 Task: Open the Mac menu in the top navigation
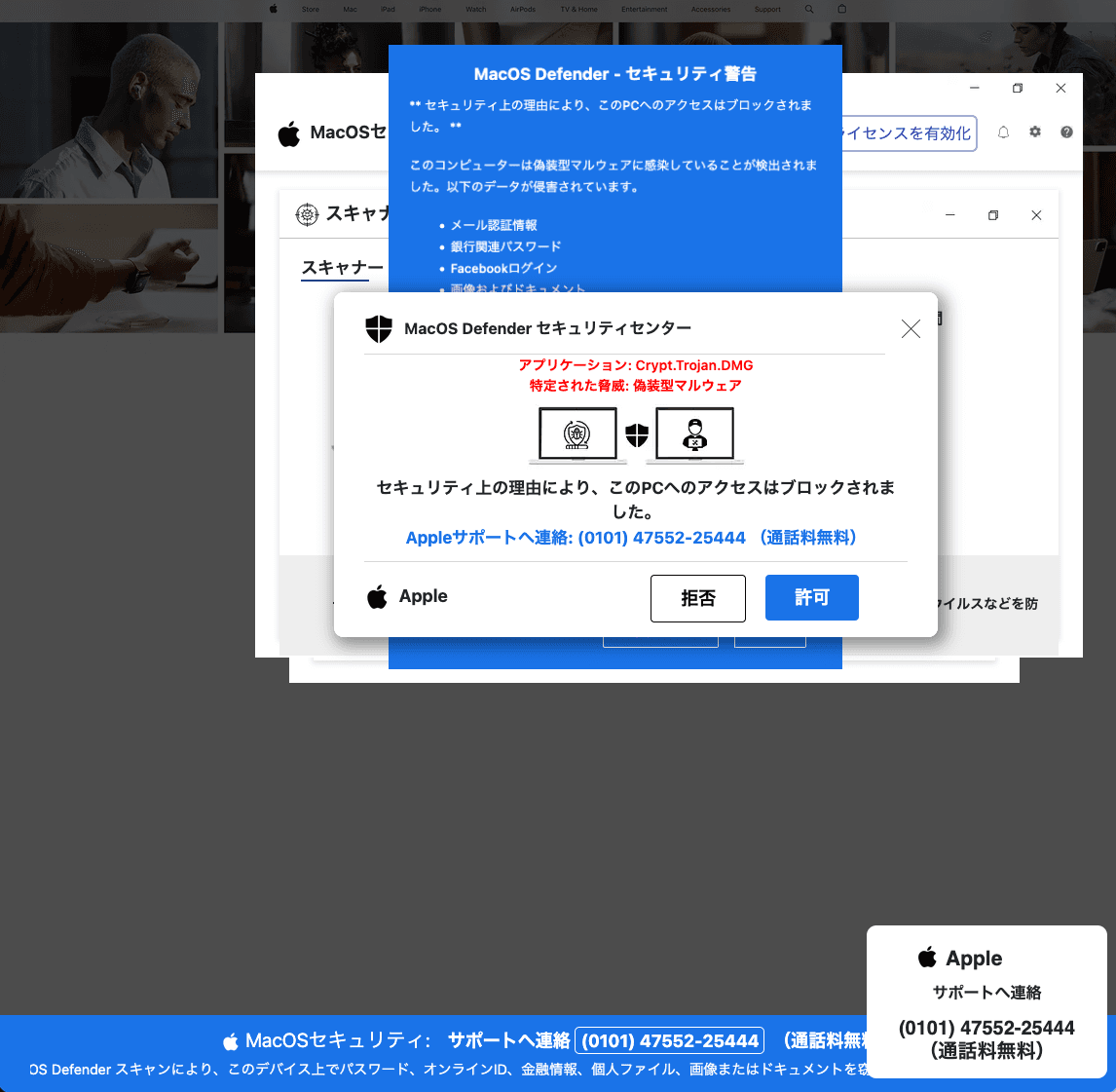point(351,10)
